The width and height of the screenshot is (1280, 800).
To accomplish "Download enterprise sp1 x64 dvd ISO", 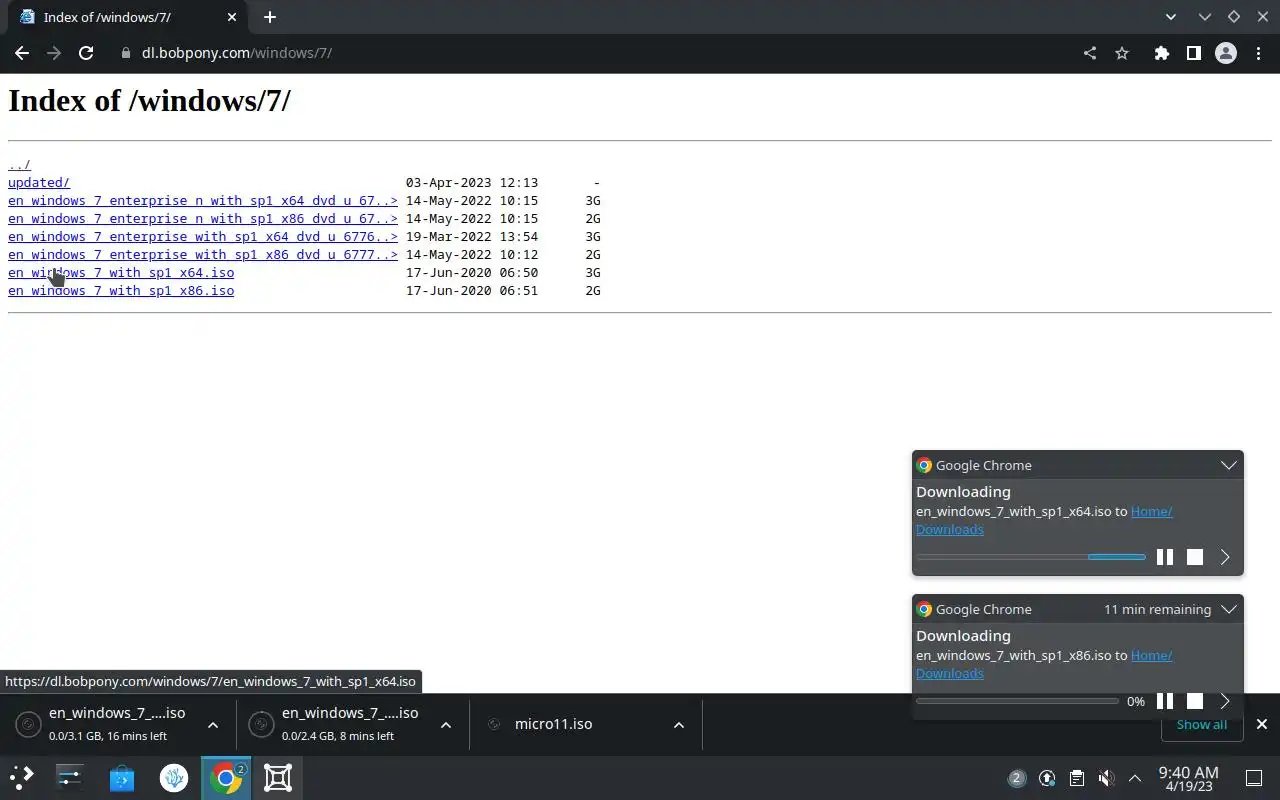I will (203, 236).
